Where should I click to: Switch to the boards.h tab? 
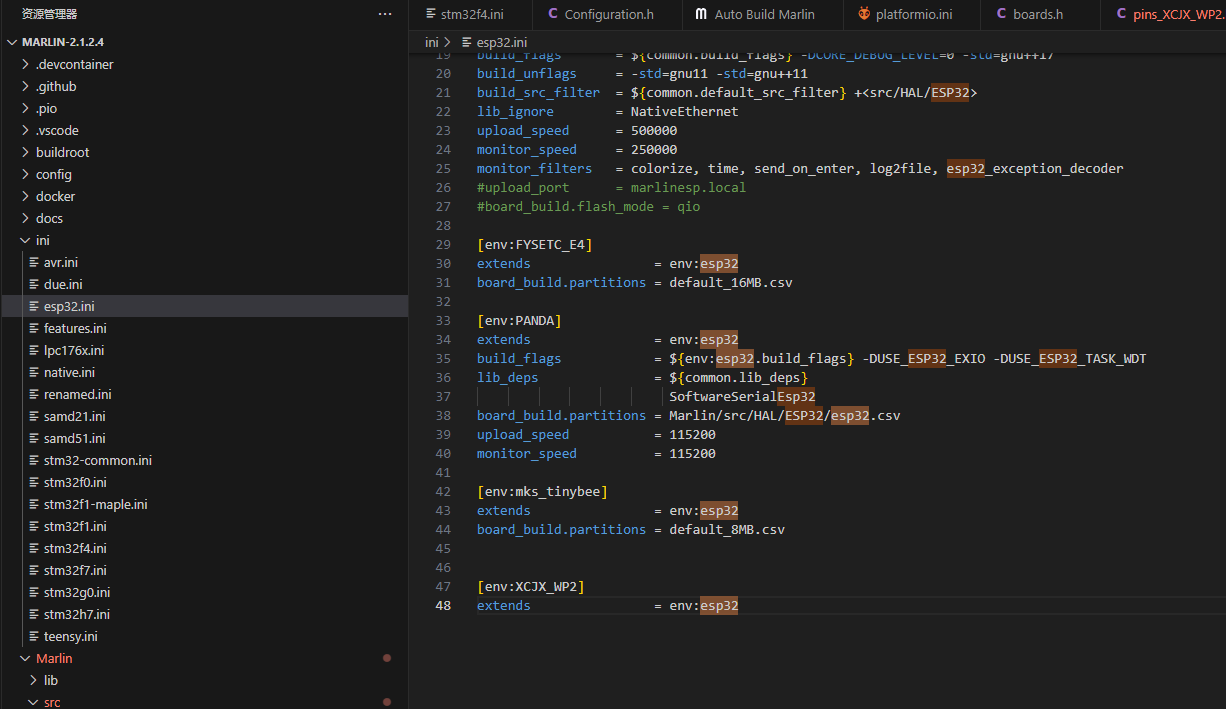coord(1041,14)
